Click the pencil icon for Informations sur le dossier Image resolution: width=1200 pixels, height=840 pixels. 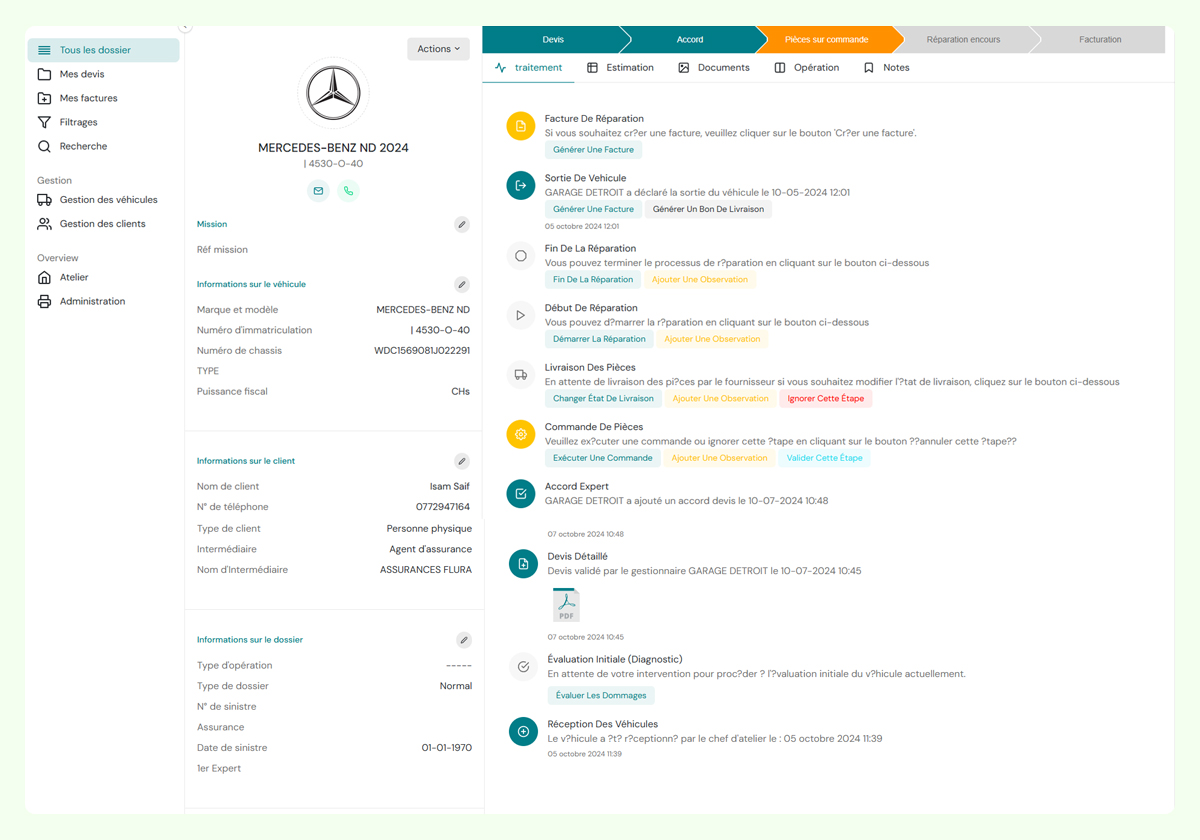click(x=463, y=640)
